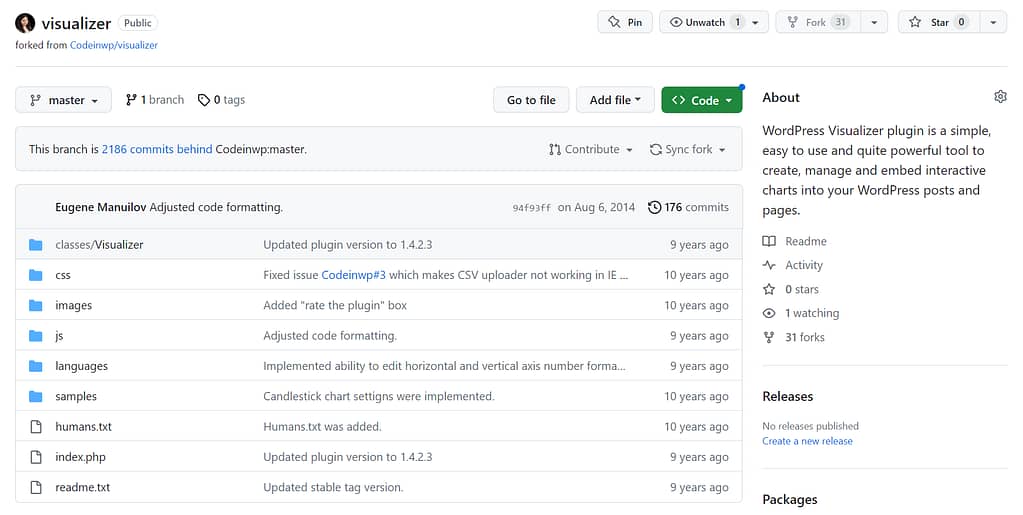1023x515 pixels.
Task: Open the js folder
Action: pos(59,336)
